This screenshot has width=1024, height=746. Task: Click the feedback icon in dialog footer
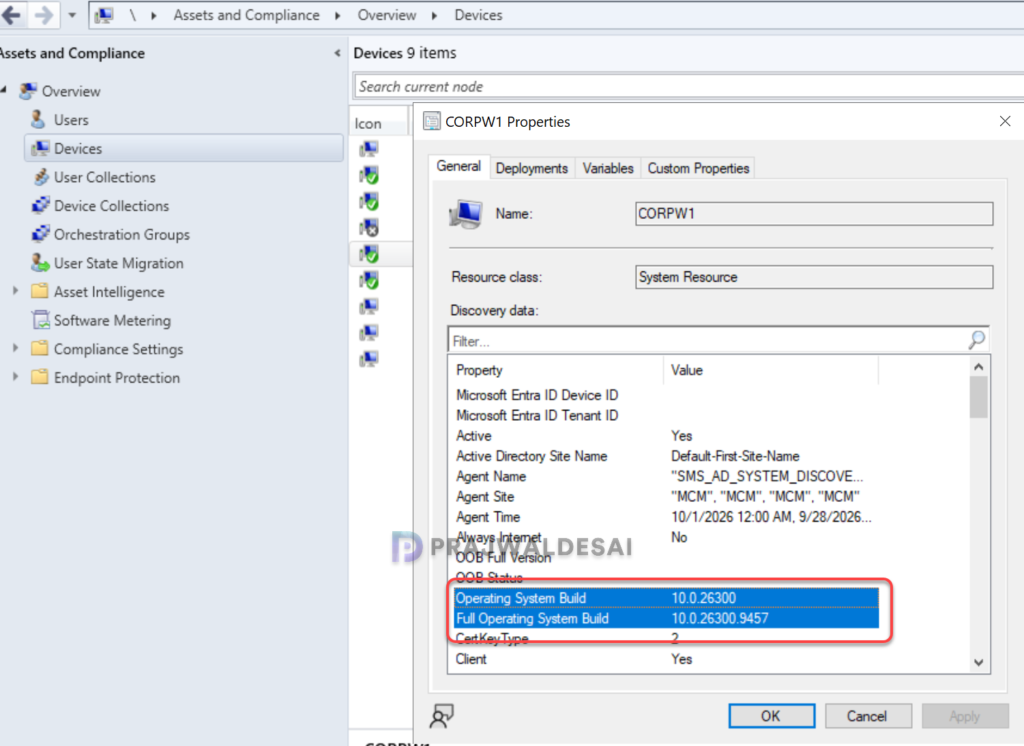coord(442,716)
